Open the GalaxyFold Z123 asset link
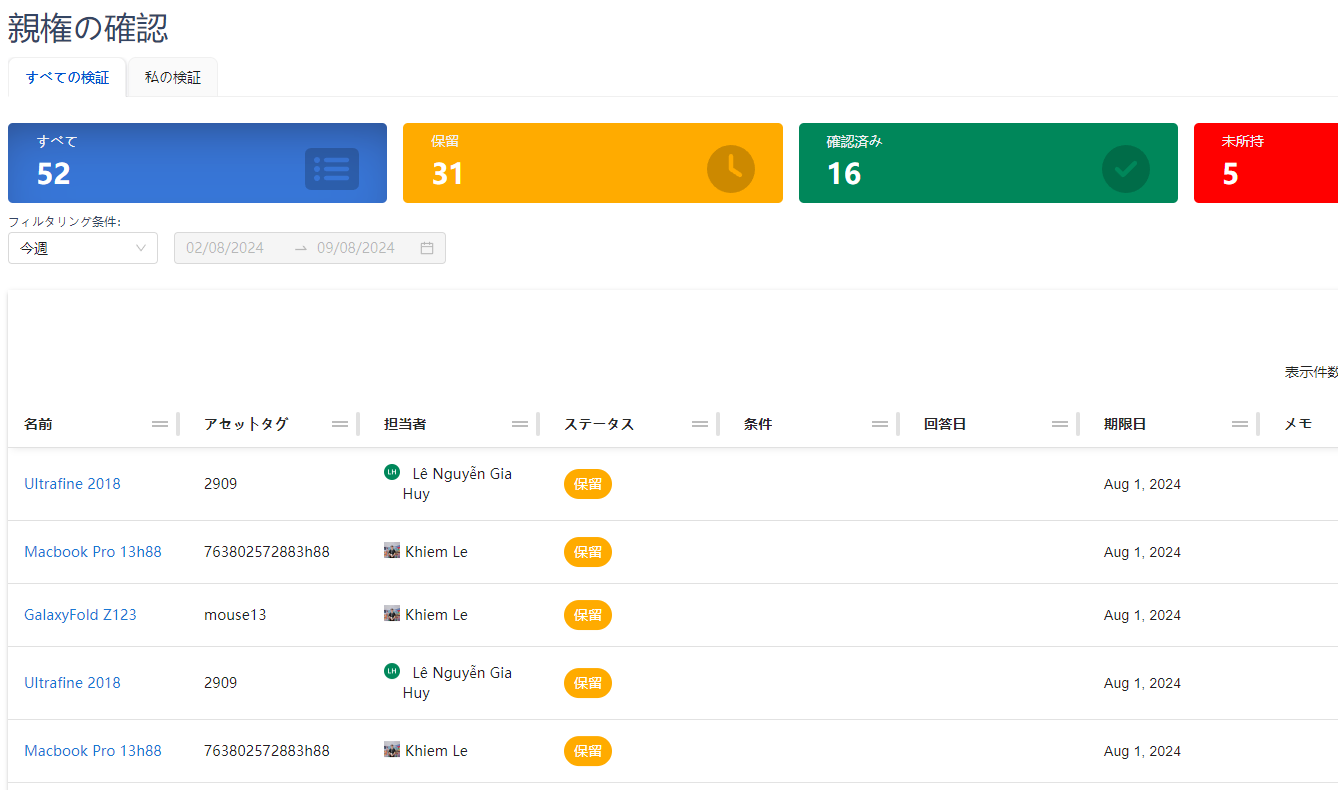The image size is (1338, 790). click(80, 615)
